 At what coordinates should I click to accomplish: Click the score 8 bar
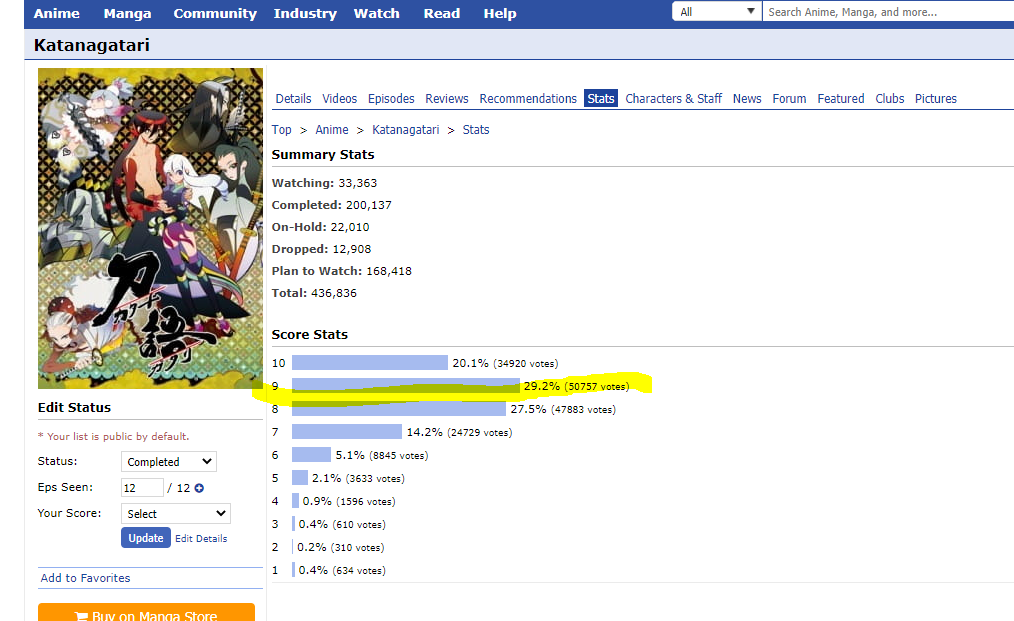point(399,409)
